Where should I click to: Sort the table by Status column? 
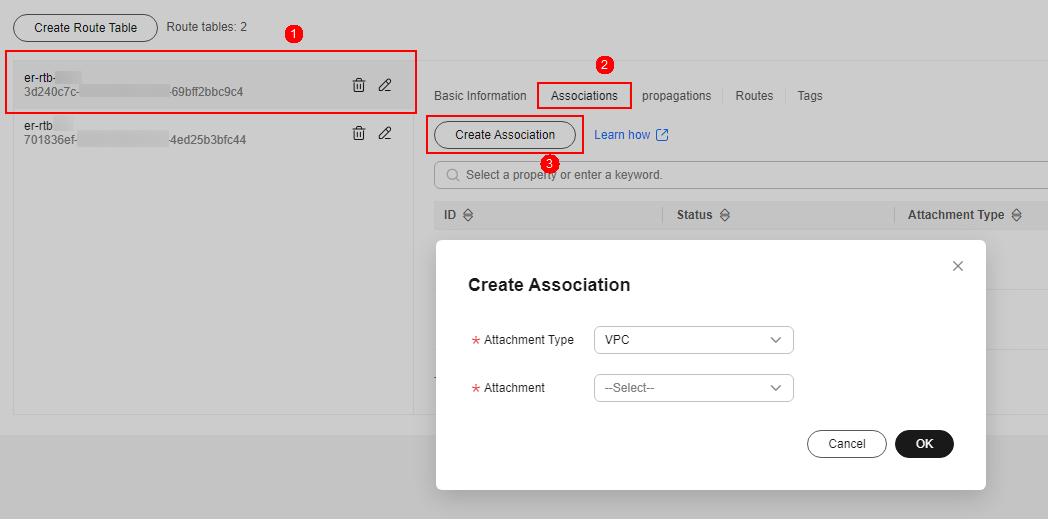click(x=725, y=215)
